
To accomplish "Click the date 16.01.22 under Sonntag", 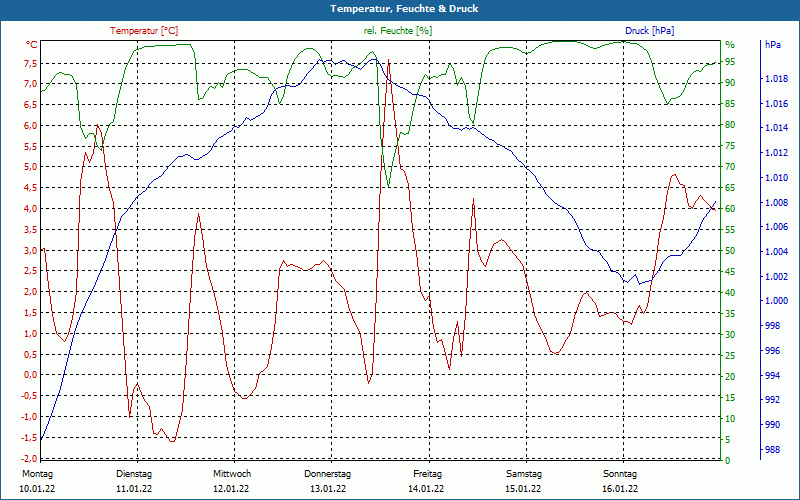I will coord(620,489).
